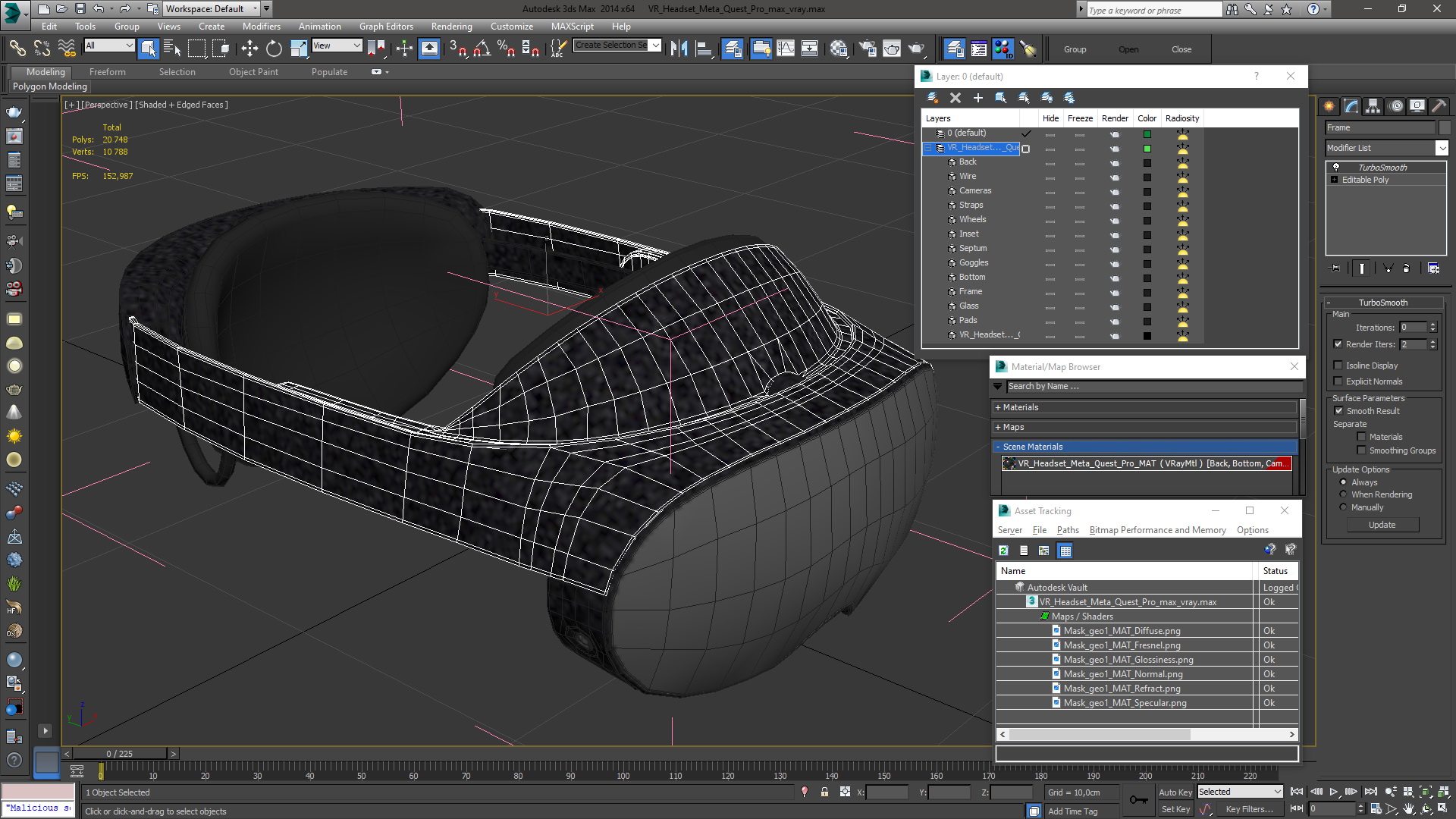Select the Select and Link tool
Screen dimensions: 1456x819
click(x=17, y=49)
